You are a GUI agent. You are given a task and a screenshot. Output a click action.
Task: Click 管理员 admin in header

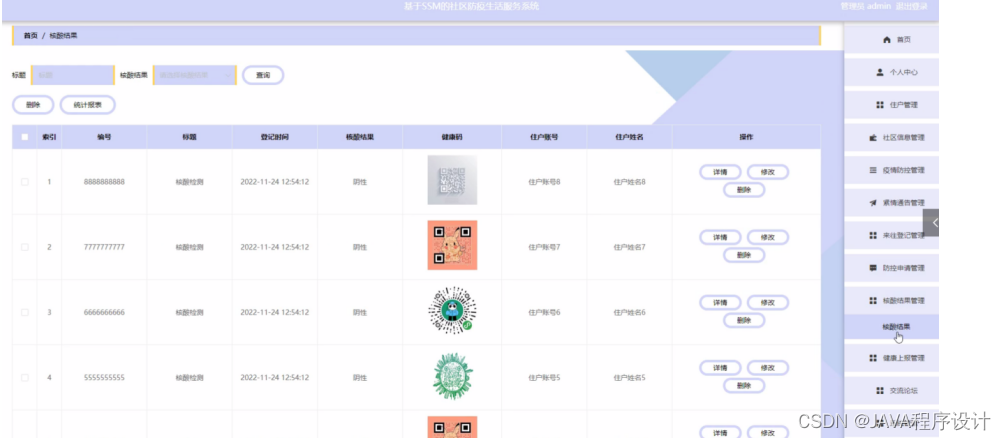[x=865, y=6]
